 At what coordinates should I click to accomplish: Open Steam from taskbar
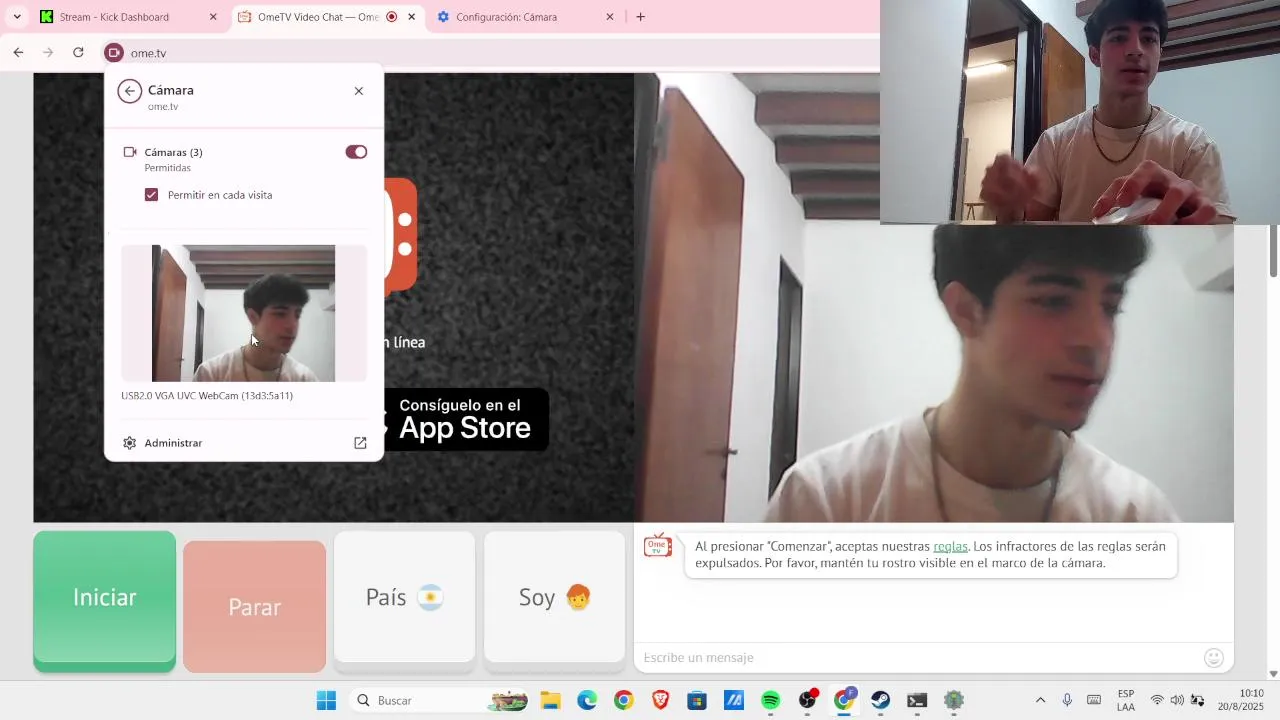880,701
